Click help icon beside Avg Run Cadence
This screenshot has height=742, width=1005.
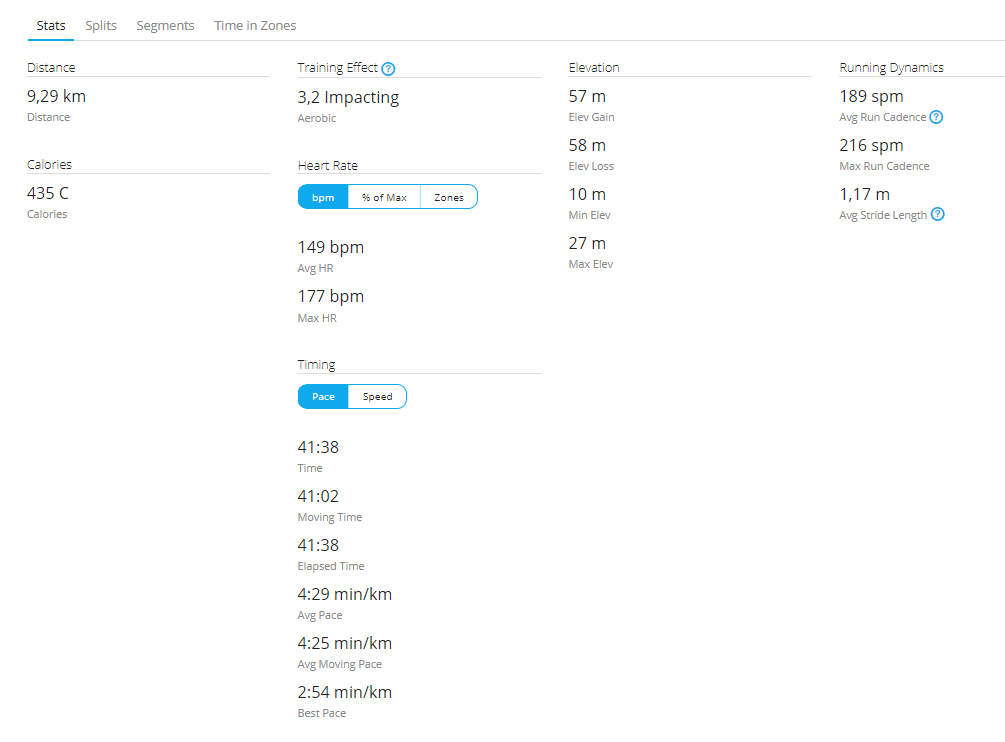tap(936, 117)
